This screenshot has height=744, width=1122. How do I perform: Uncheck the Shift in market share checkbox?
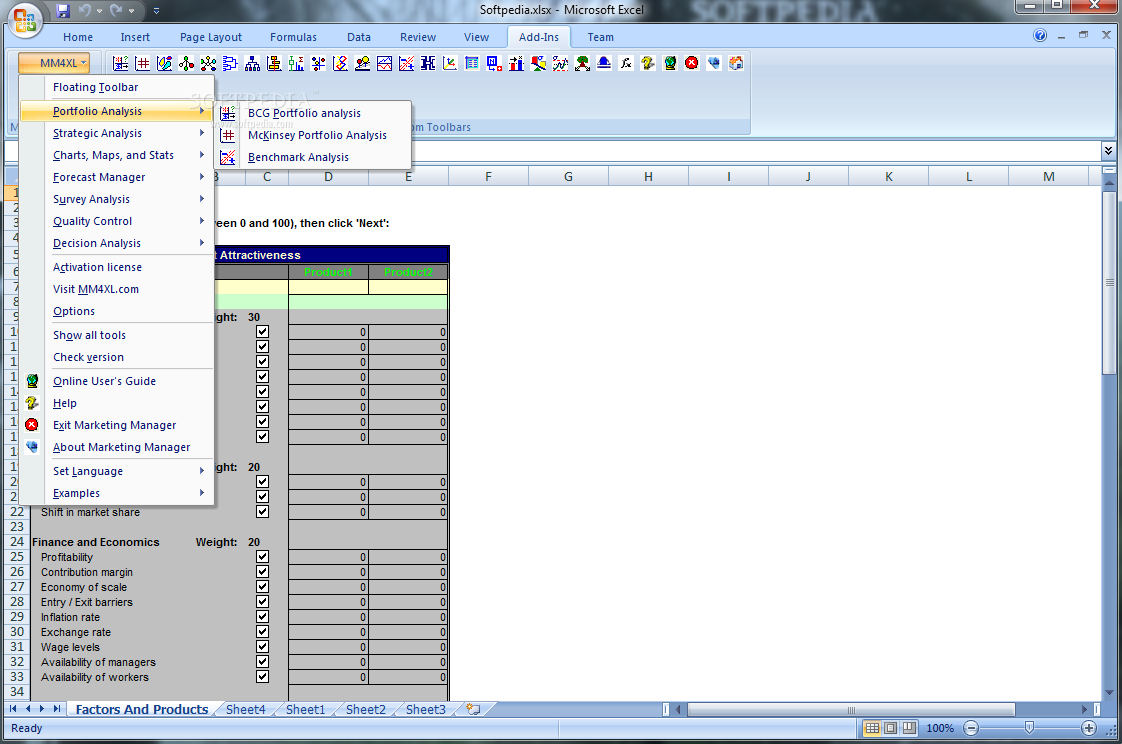(263, 512)
